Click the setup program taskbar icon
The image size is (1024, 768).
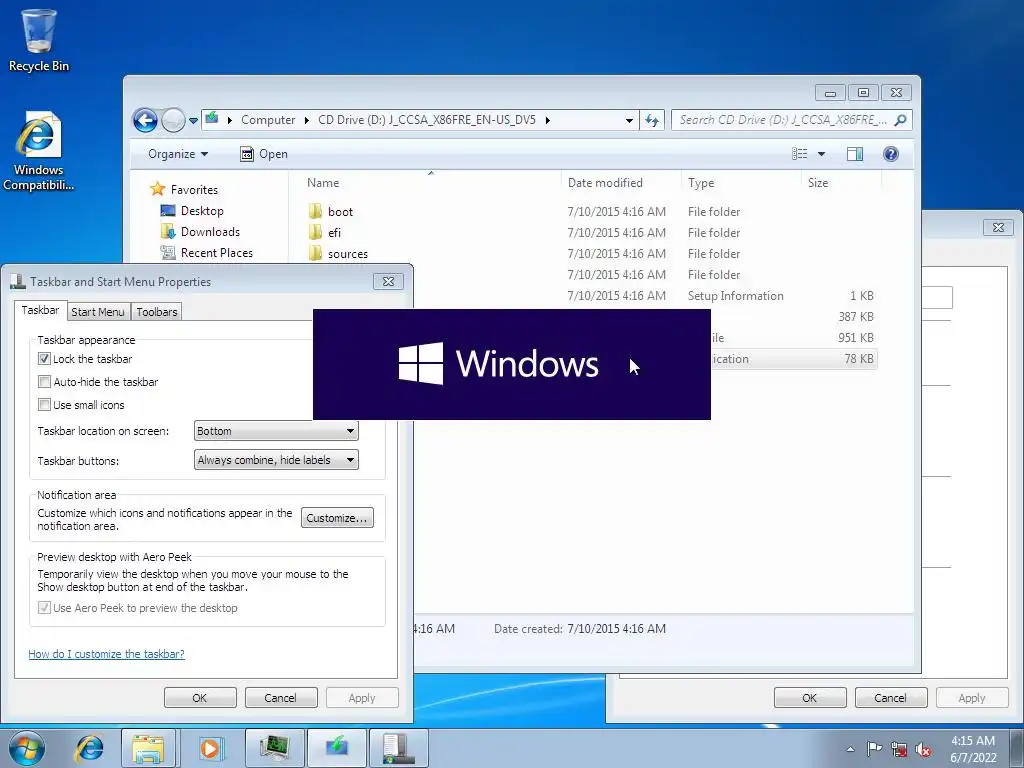coord(336,748)
